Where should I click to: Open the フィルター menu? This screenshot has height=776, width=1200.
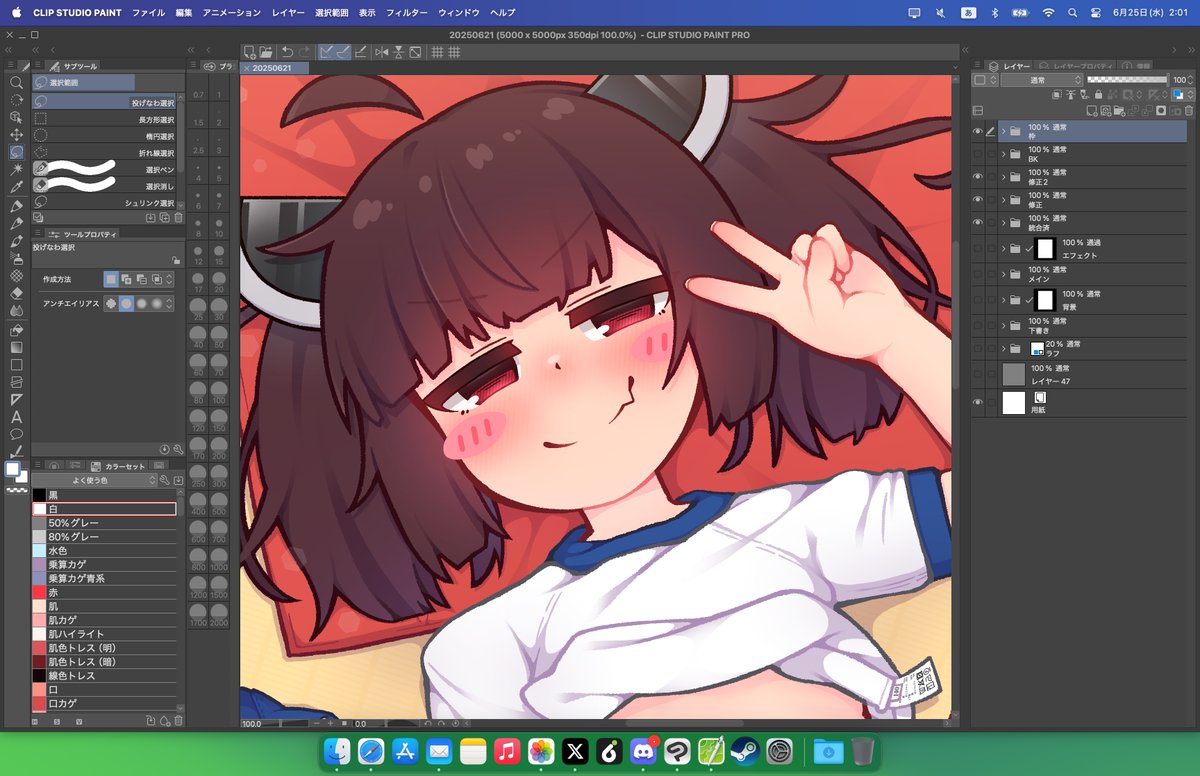[407, 12]
